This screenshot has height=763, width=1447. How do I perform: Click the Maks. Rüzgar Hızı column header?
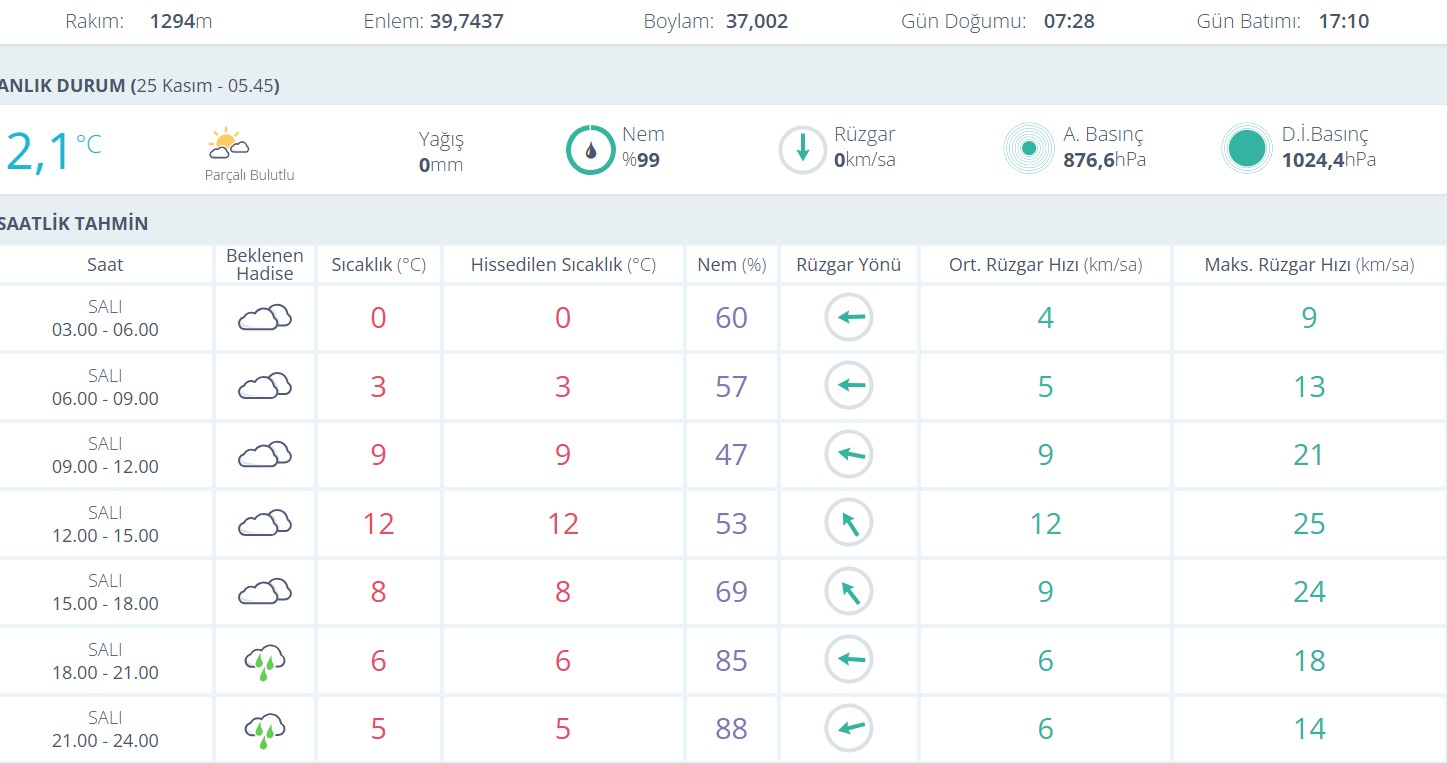[x=1309, y=265]
